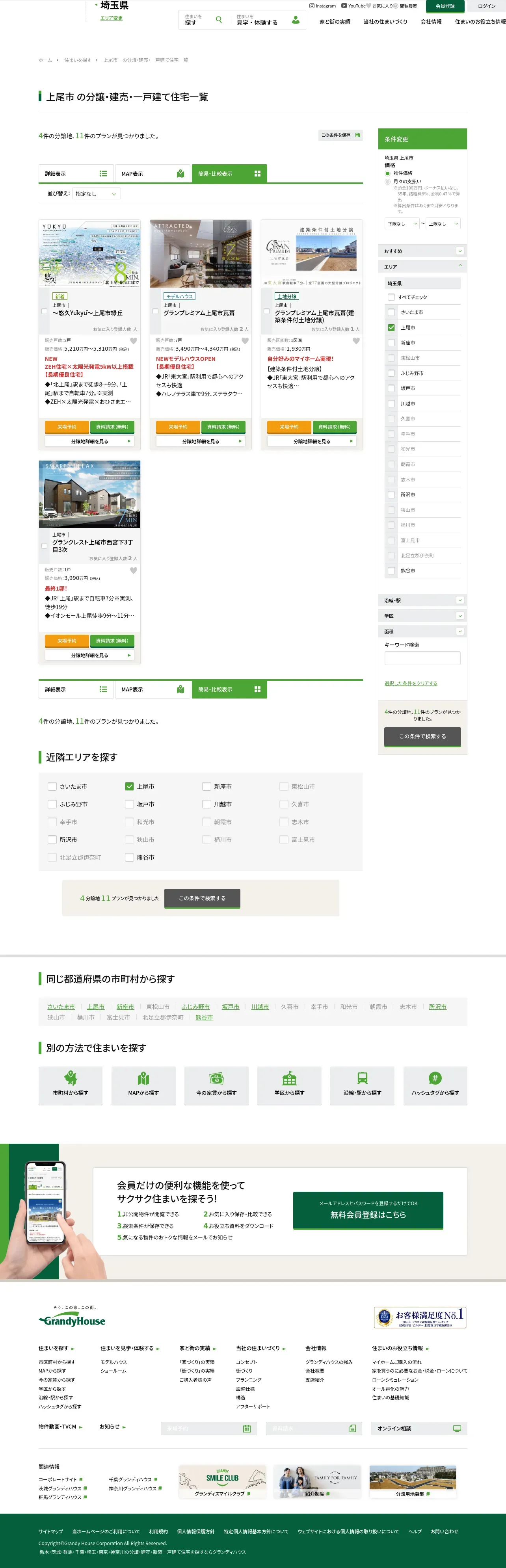Click the monitor icon on オンライン相談
This screenshot has height=1568, width=506.
point(457,1429)
